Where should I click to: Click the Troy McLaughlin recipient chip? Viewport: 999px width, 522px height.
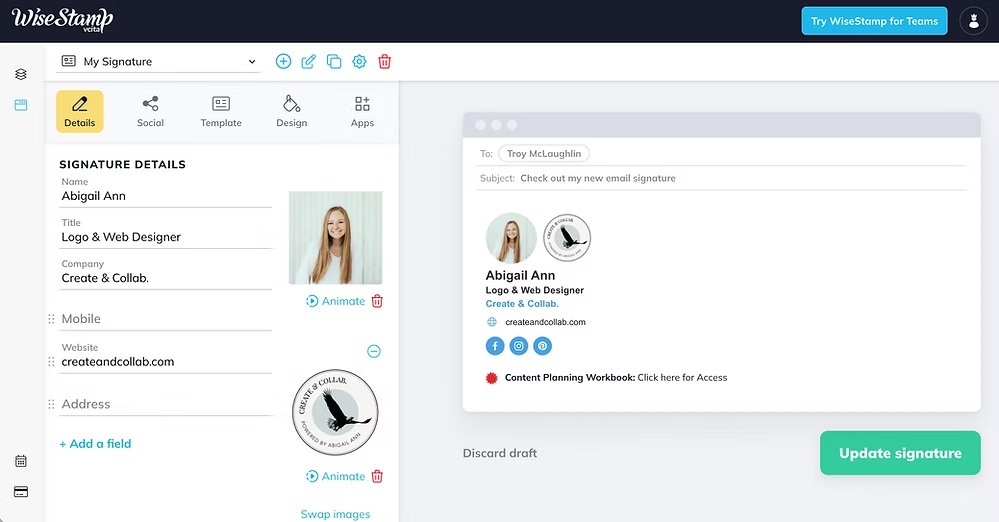544,154
